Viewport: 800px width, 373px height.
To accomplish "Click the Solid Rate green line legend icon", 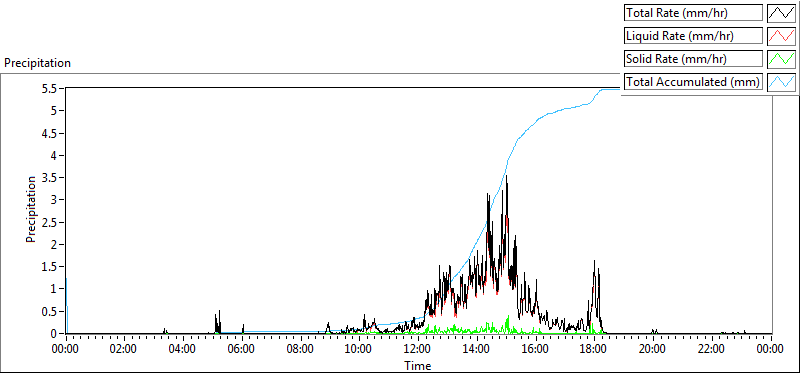I will 781,59.
